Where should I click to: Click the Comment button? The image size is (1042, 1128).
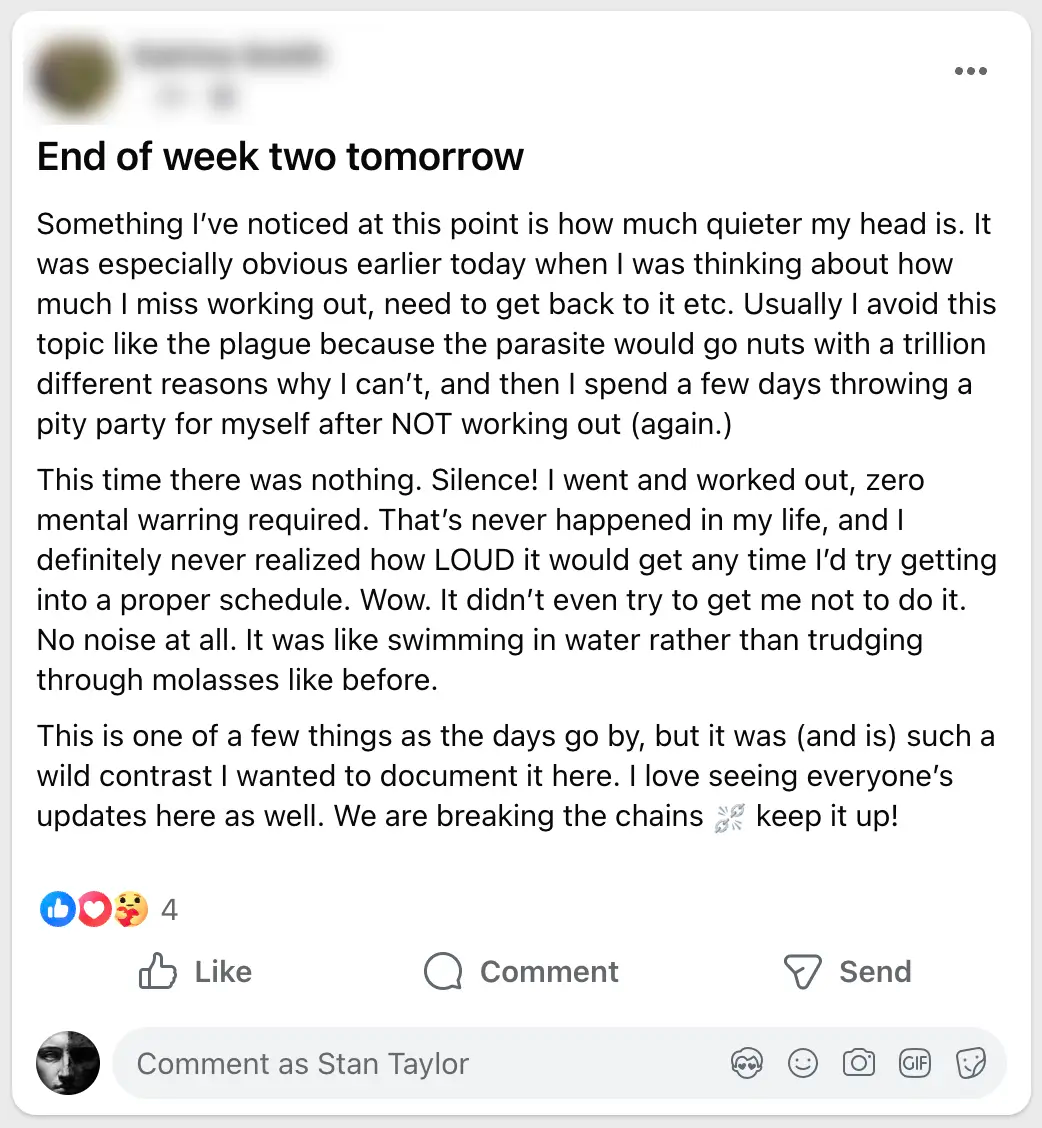521,971
